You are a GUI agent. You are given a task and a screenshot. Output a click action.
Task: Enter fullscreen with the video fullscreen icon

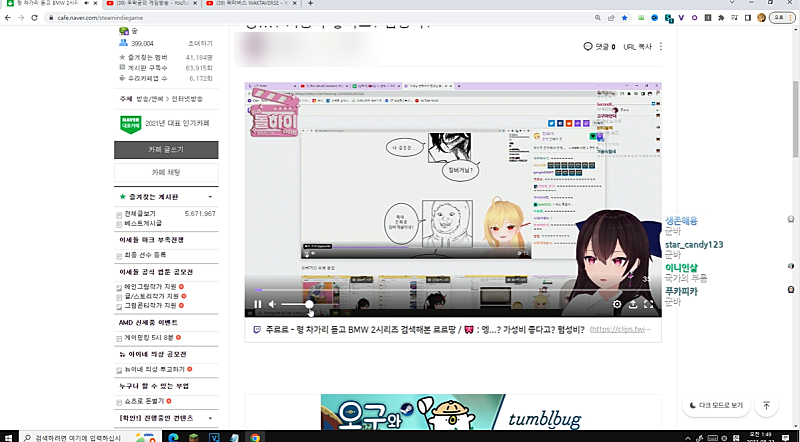648,304
